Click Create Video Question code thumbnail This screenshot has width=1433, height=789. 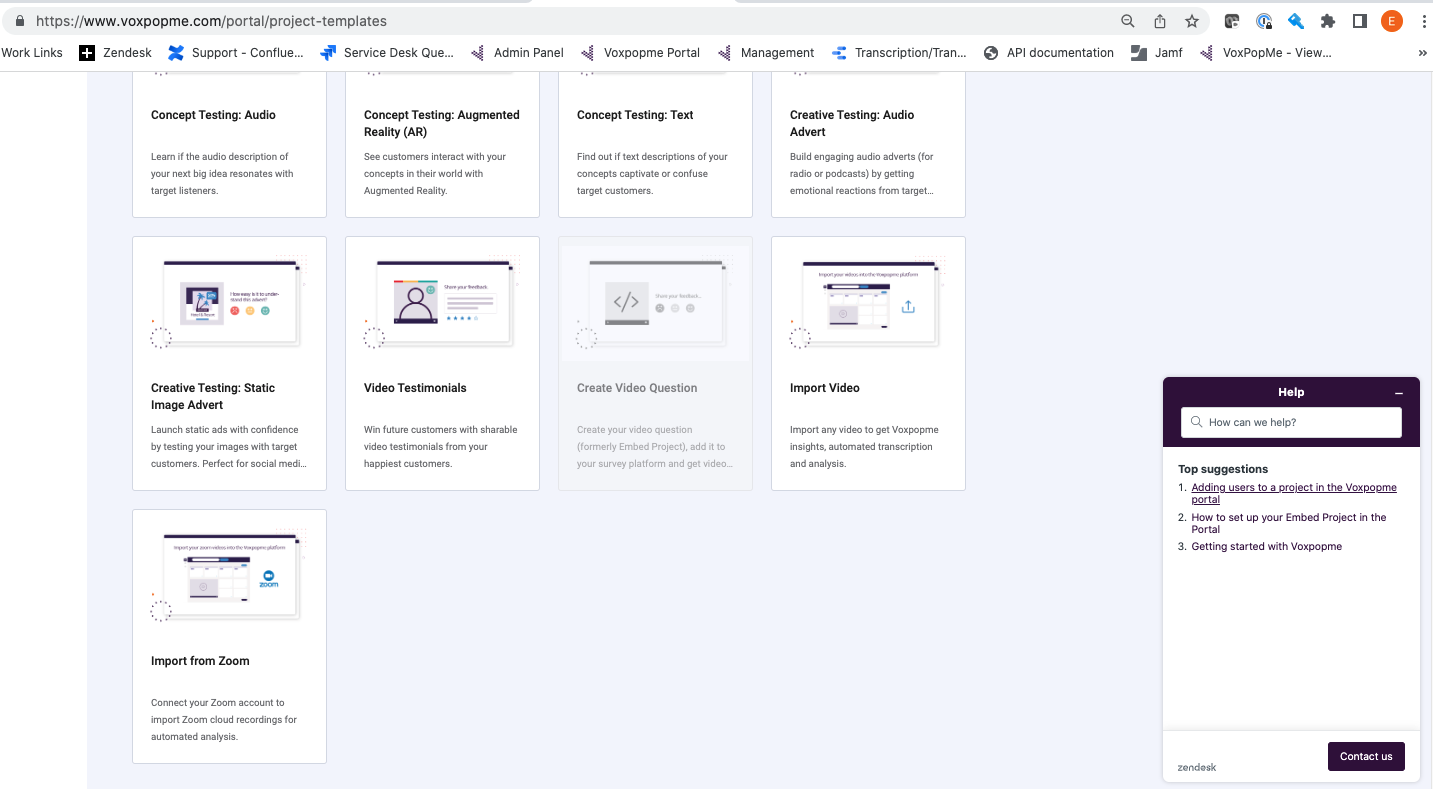click(x=655, y=303)
